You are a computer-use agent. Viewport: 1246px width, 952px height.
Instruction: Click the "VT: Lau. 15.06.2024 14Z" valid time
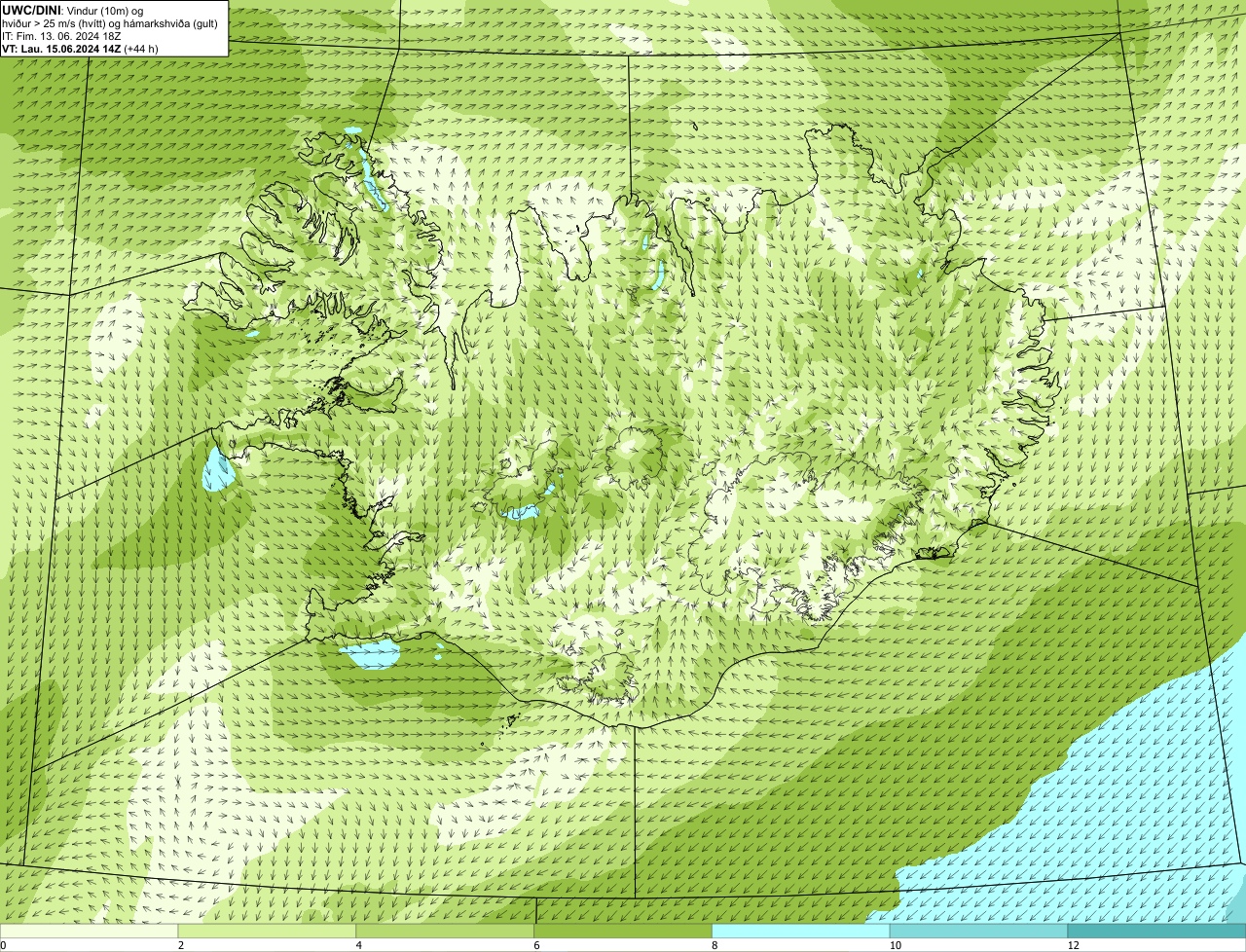coord(61,48)
